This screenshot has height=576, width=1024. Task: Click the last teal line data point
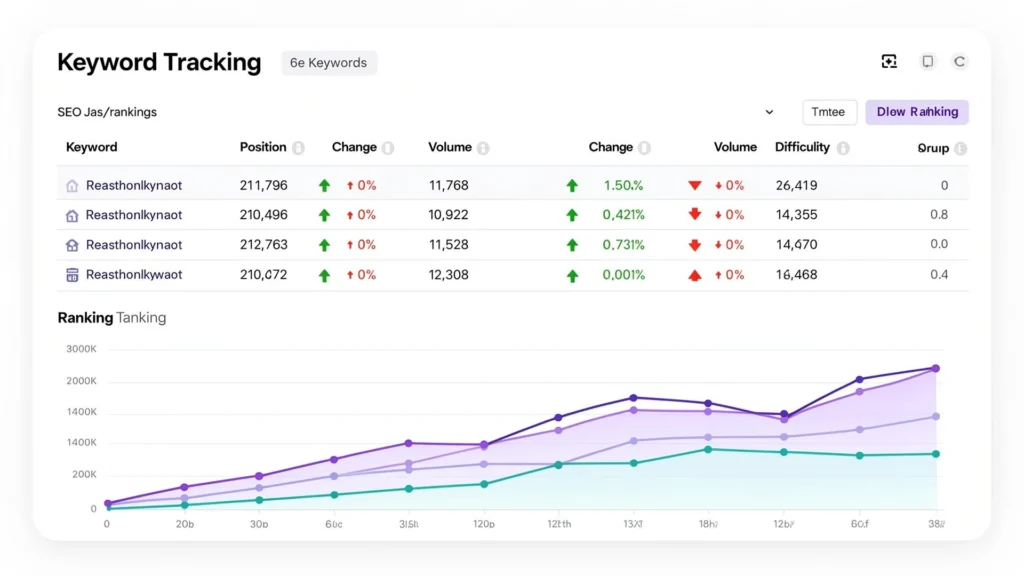click(x=935, y=454)
